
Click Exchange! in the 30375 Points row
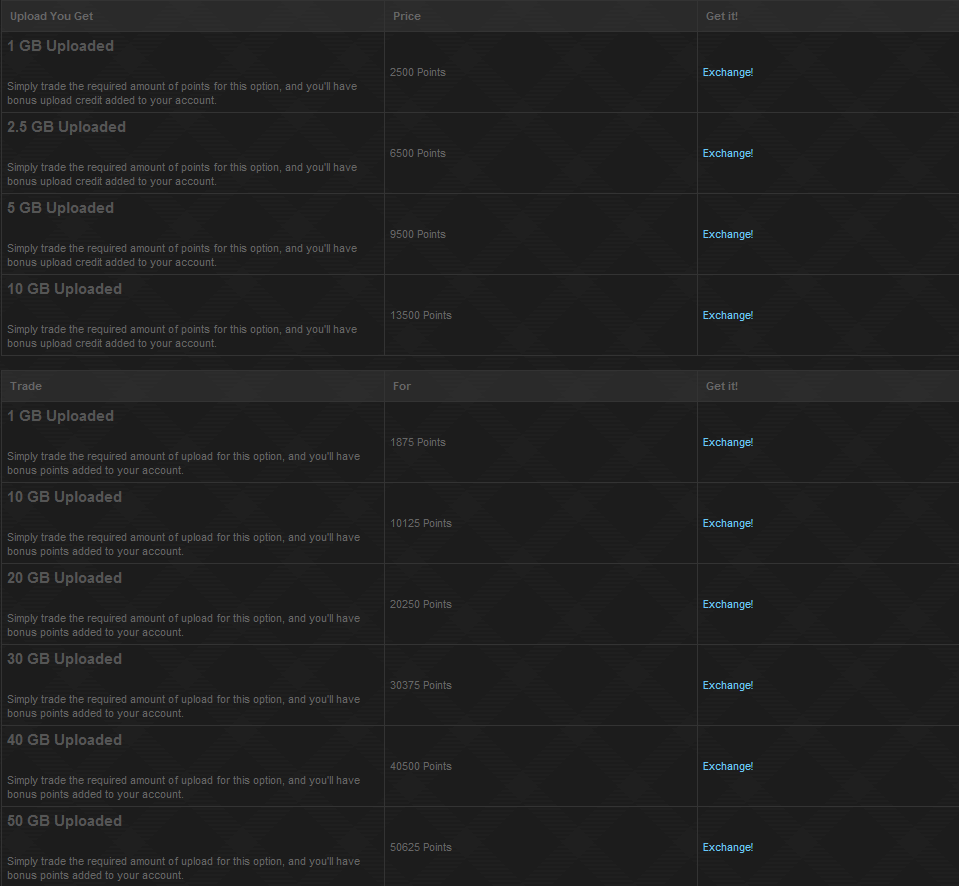[727, 685]
